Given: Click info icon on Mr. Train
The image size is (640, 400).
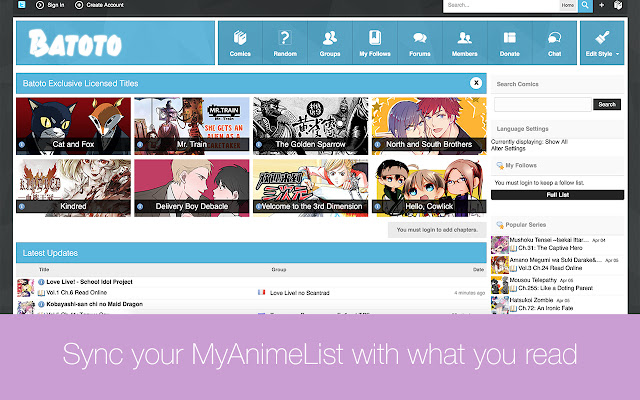Looking at the screenshot, I should click(x=140, y=144).
